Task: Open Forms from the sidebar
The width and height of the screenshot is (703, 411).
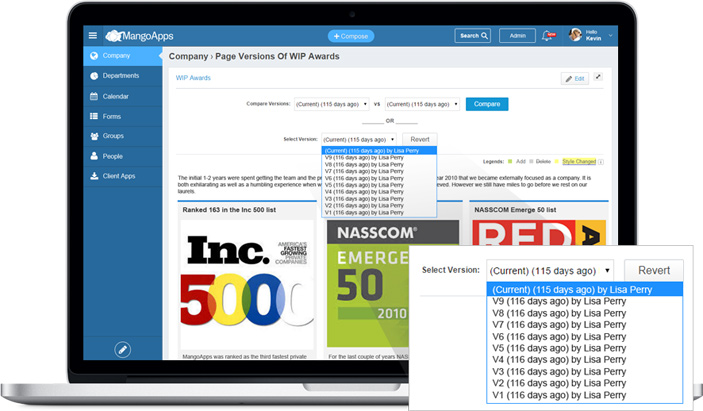Action: [x=123, y=117]
